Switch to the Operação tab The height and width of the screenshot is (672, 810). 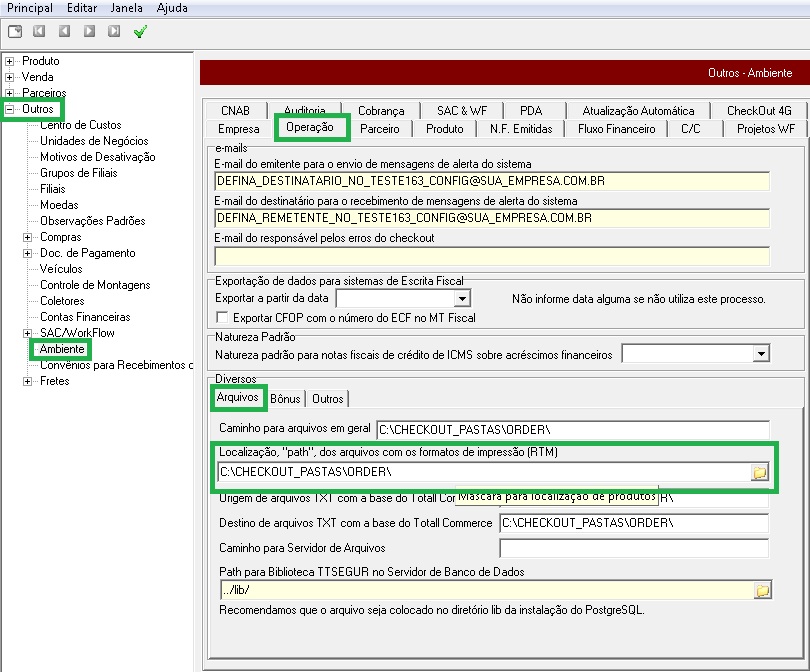point(310,127)
